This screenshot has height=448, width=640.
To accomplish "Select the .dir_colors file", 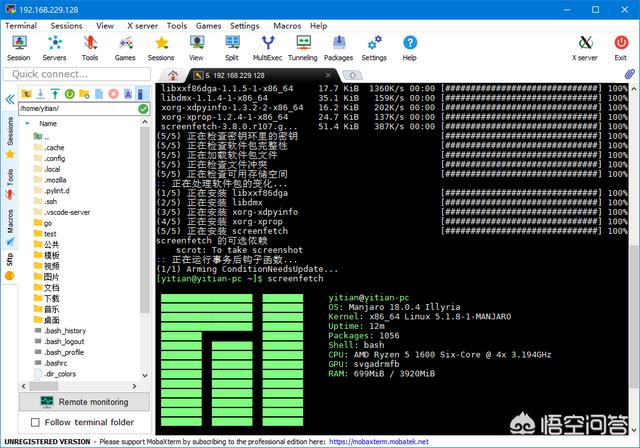I will 55,373.
